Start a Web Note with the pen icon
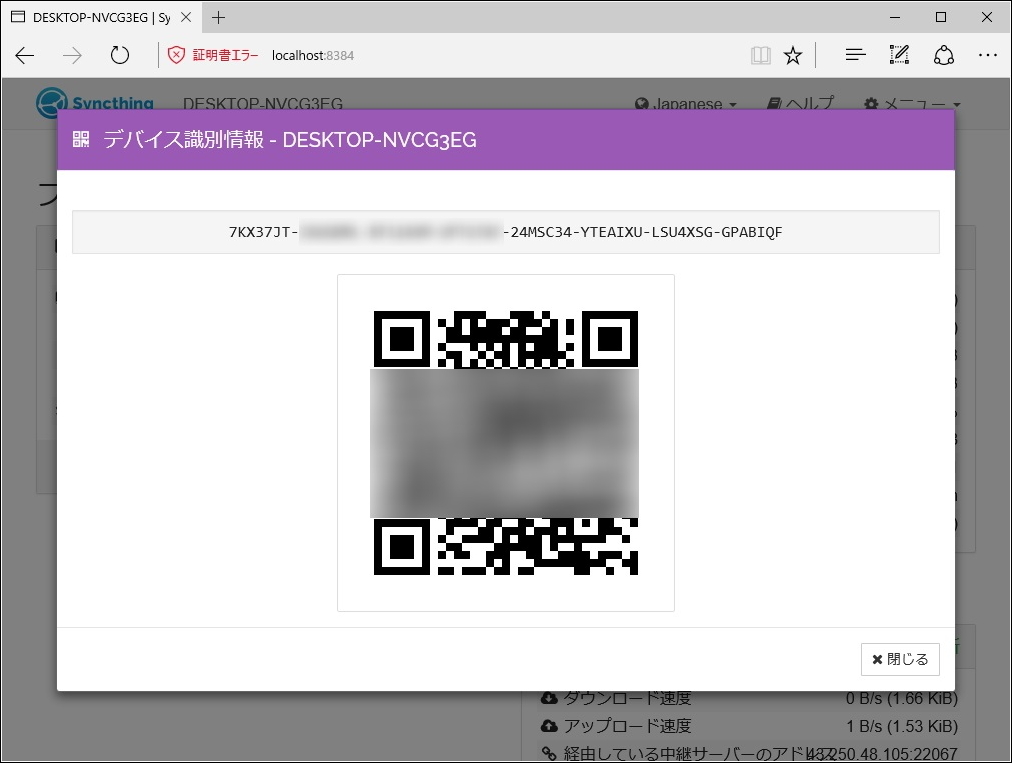The width and height of the screenshot is (1012, 763). [x=899, y=55]
